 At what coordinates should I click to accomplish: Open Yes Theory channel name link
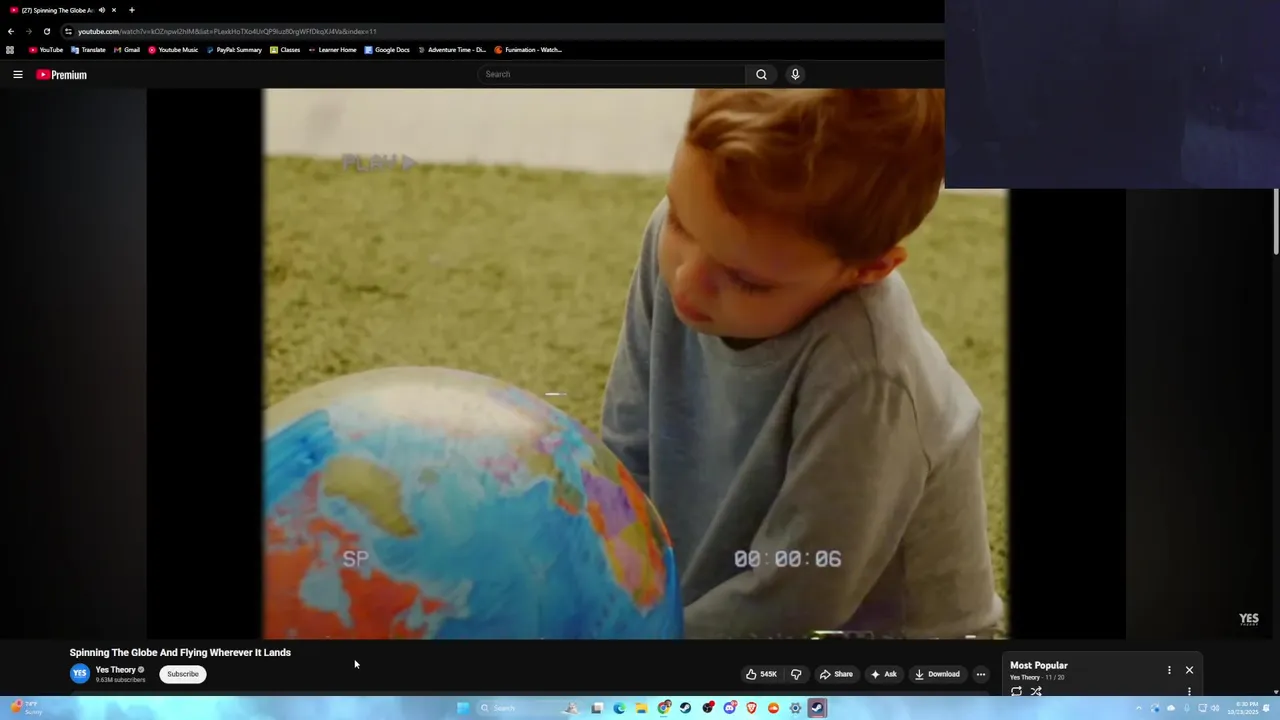tap(116, 670)
